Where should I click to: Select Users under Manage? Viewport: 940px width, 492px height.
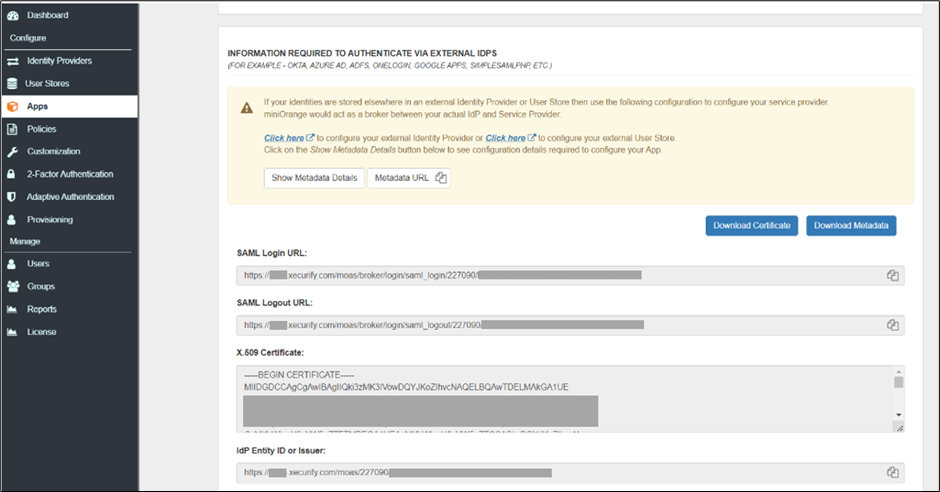click(38, 264)
